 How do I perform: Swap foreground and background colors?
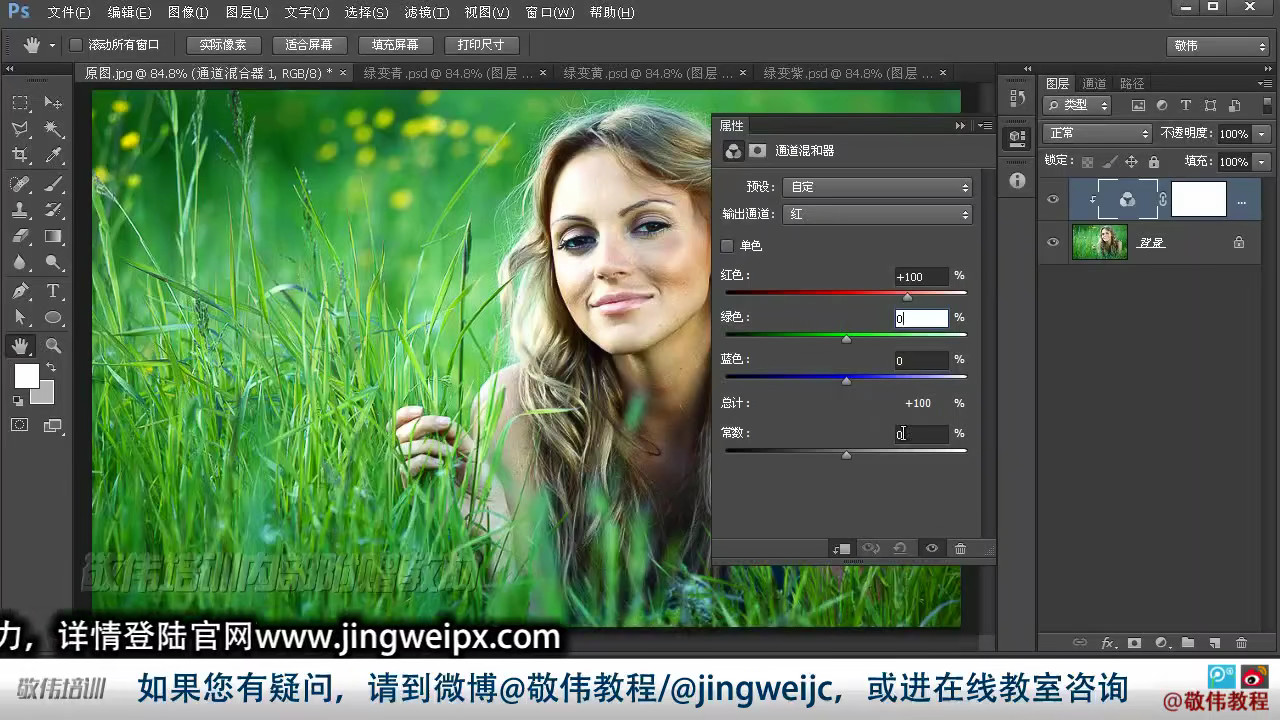coord(50,368)
